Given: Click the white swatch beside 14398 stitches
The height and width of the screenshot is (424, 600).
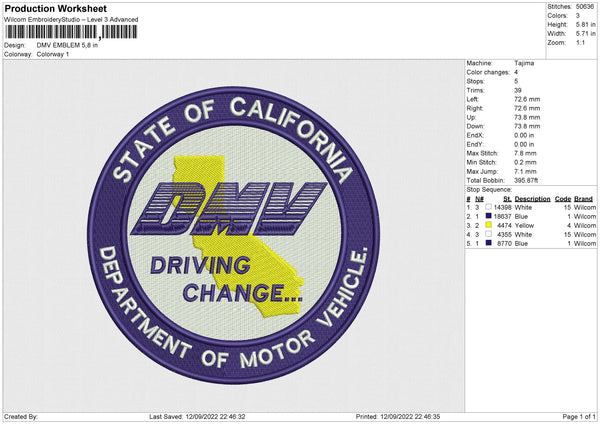Looking at the screenshot, I should click(488, 207).
